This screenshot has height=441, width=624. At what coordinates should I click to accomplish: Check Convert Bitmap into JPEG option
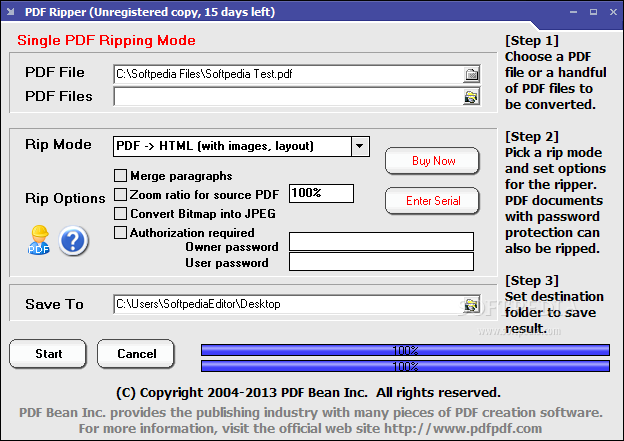(x=120, y=213)
